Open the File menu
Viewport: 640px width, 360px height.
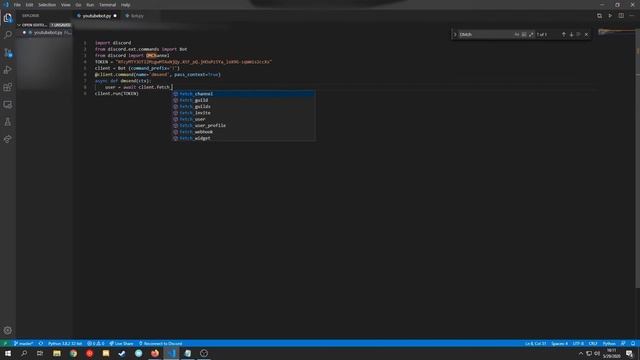pyautogui.click(x=17, y=5)
